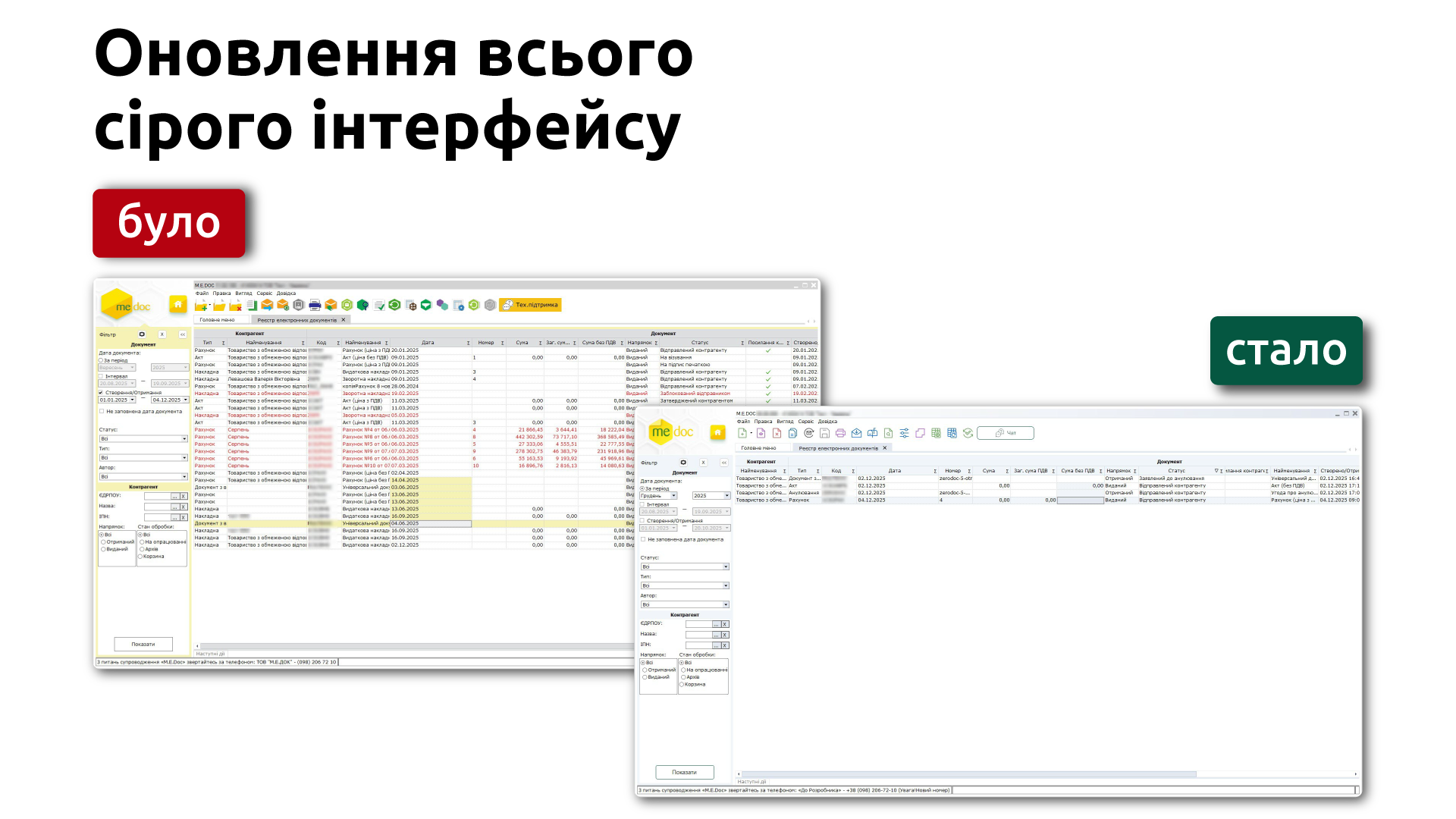Viewport: 1456px width, 819px height.
Task: Click folder with red X delete icon
Action: [235, 305]
